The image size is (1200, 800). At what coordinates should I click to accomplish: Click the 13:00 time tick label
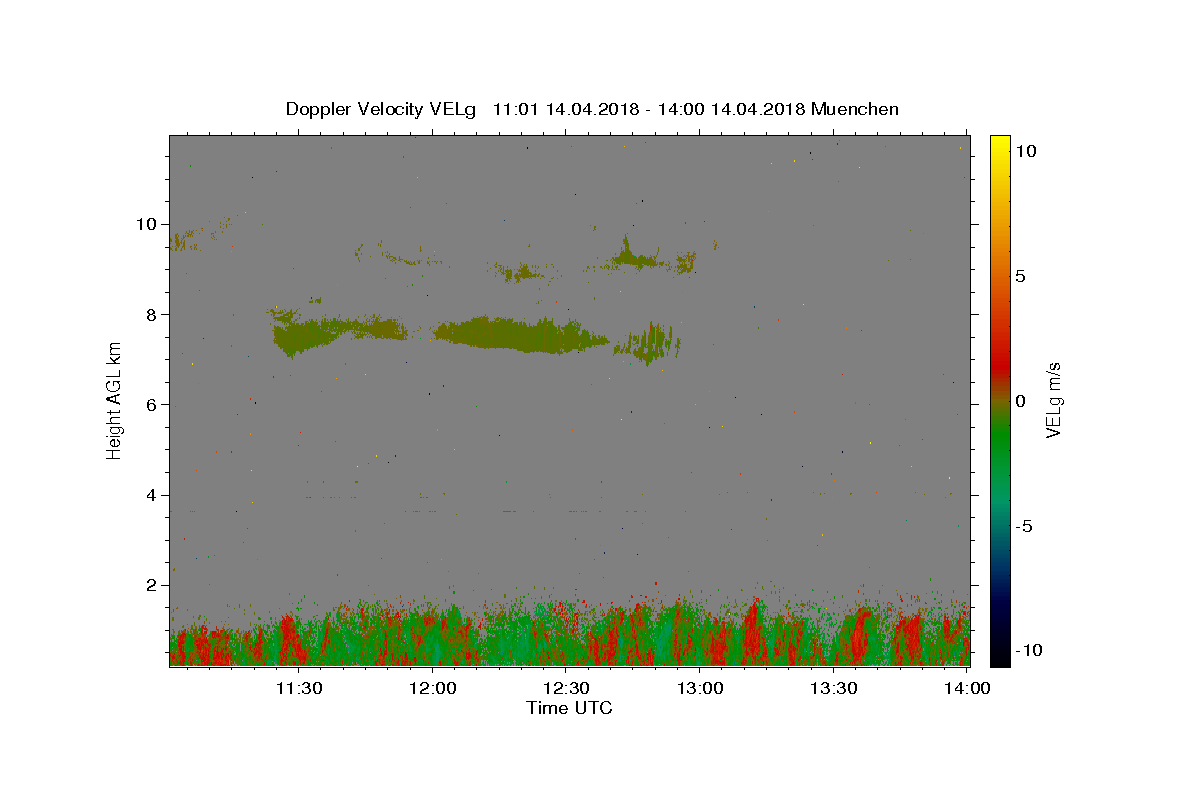click(x=700, y=688)
